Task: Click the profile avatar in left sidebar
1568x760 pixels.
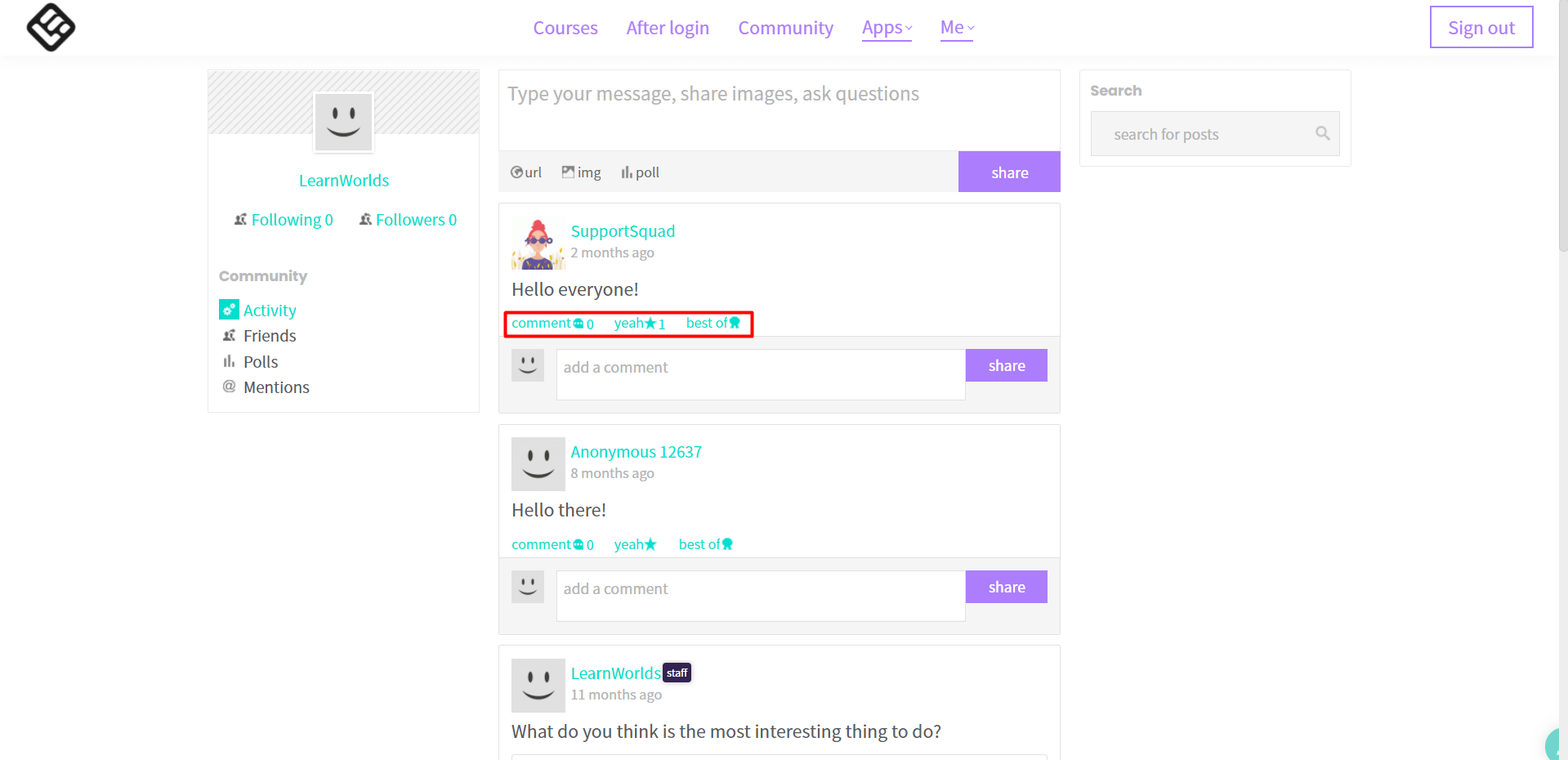Action: (344, 122)
